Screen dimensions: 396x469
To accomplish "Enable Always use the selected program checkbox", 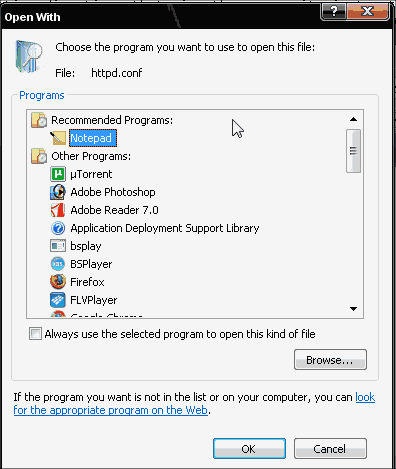I will tap(35, 334).
